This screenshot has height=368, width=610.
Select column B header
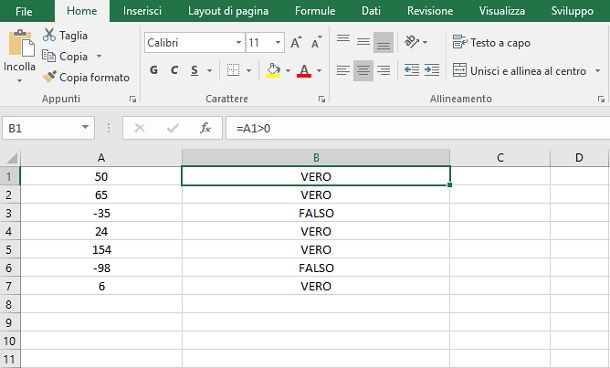[x=316, y=158]
